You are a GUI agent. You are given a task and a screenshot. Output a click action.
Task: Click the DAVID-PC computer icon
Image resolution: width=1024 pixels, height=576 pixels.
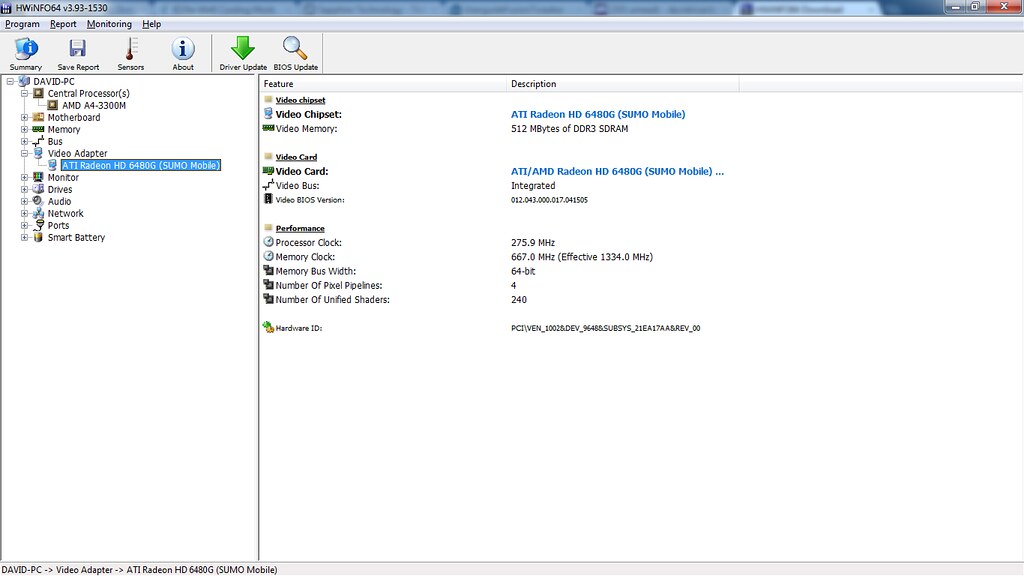(x=24, y=82)
